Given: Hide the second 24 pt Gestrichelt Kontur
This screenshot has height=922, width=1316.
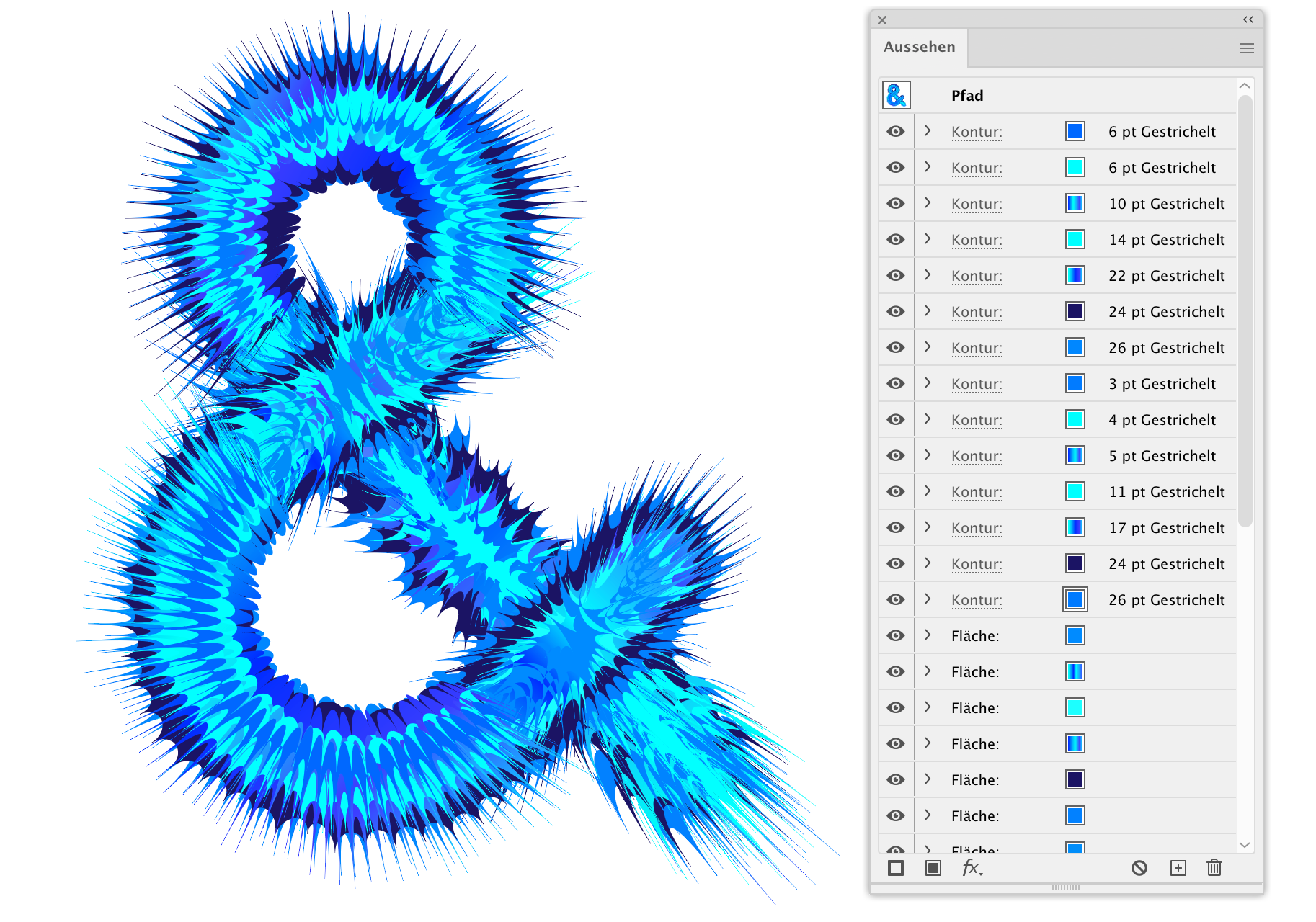Looking at the screenshot, I should coord(896,563).
